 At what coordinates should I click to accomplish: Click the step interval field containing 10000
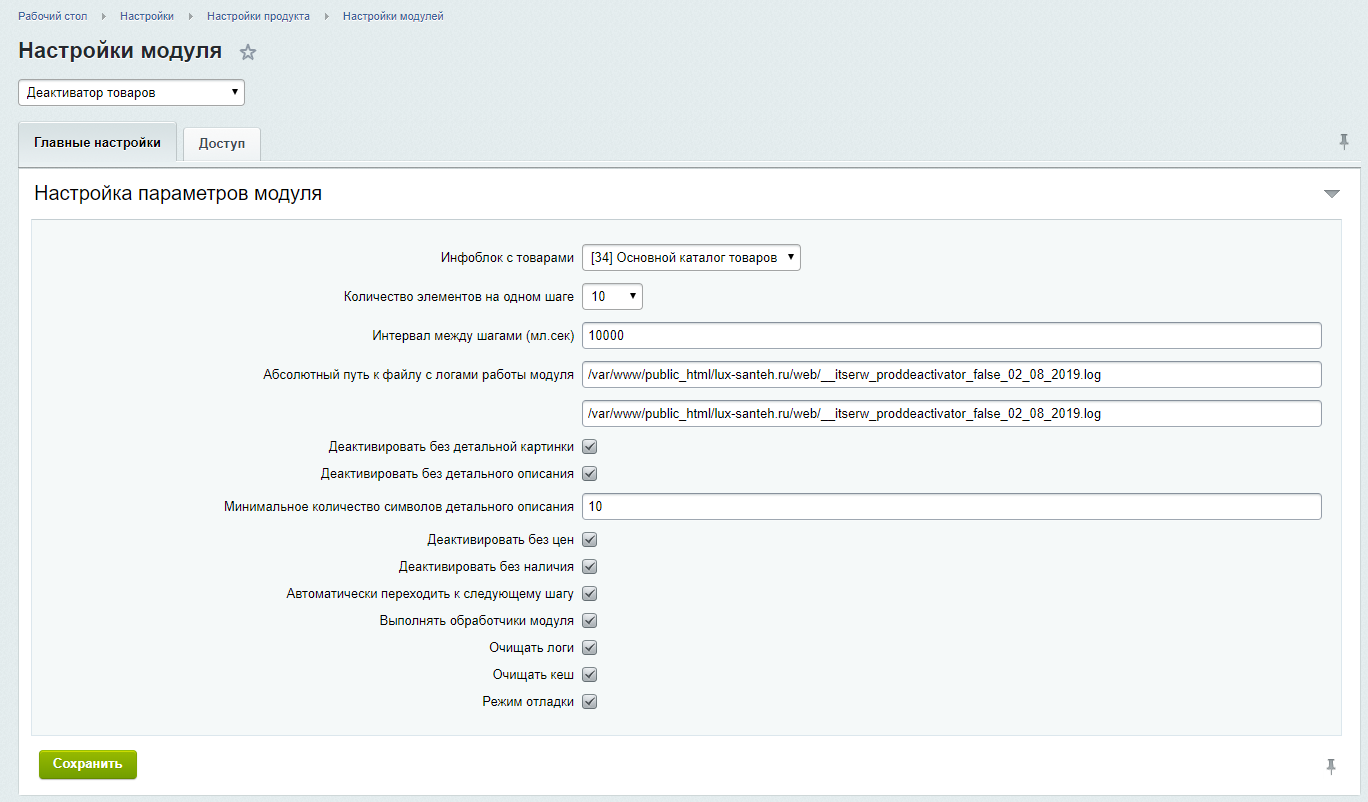[x=951, y=336]
